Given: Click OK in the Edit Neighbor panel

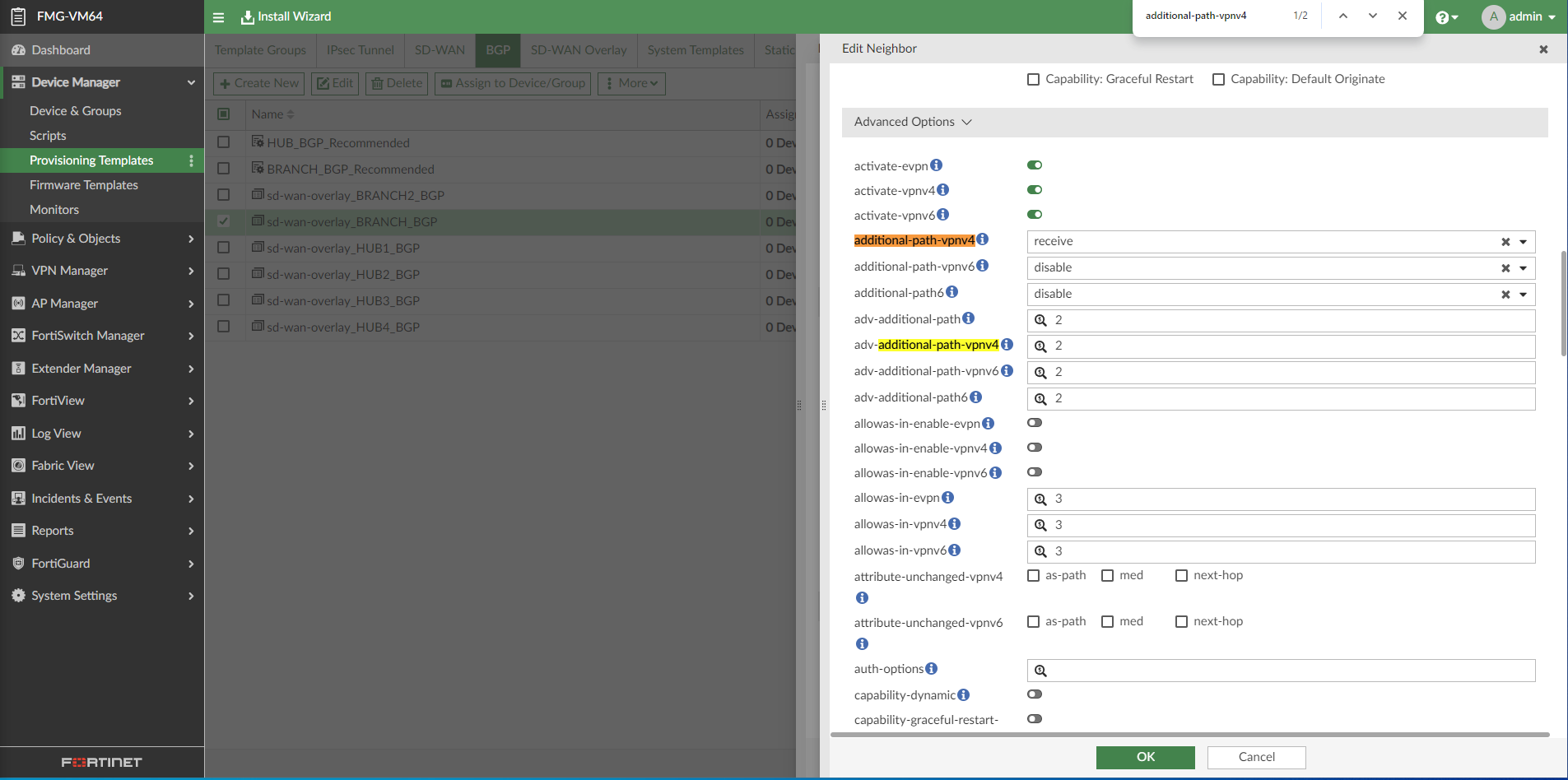Looking at the screenshot, I should (x=1145, y=757).
